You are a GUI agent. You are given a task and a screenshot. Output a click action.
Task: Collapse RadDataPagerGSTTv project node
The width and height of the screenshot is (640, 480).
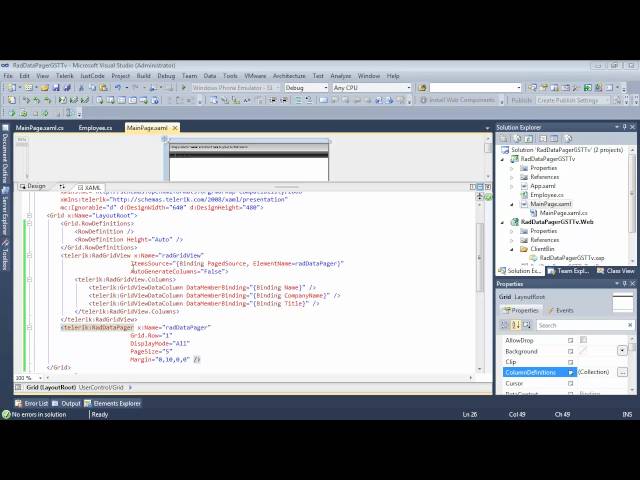coord(503,159)
